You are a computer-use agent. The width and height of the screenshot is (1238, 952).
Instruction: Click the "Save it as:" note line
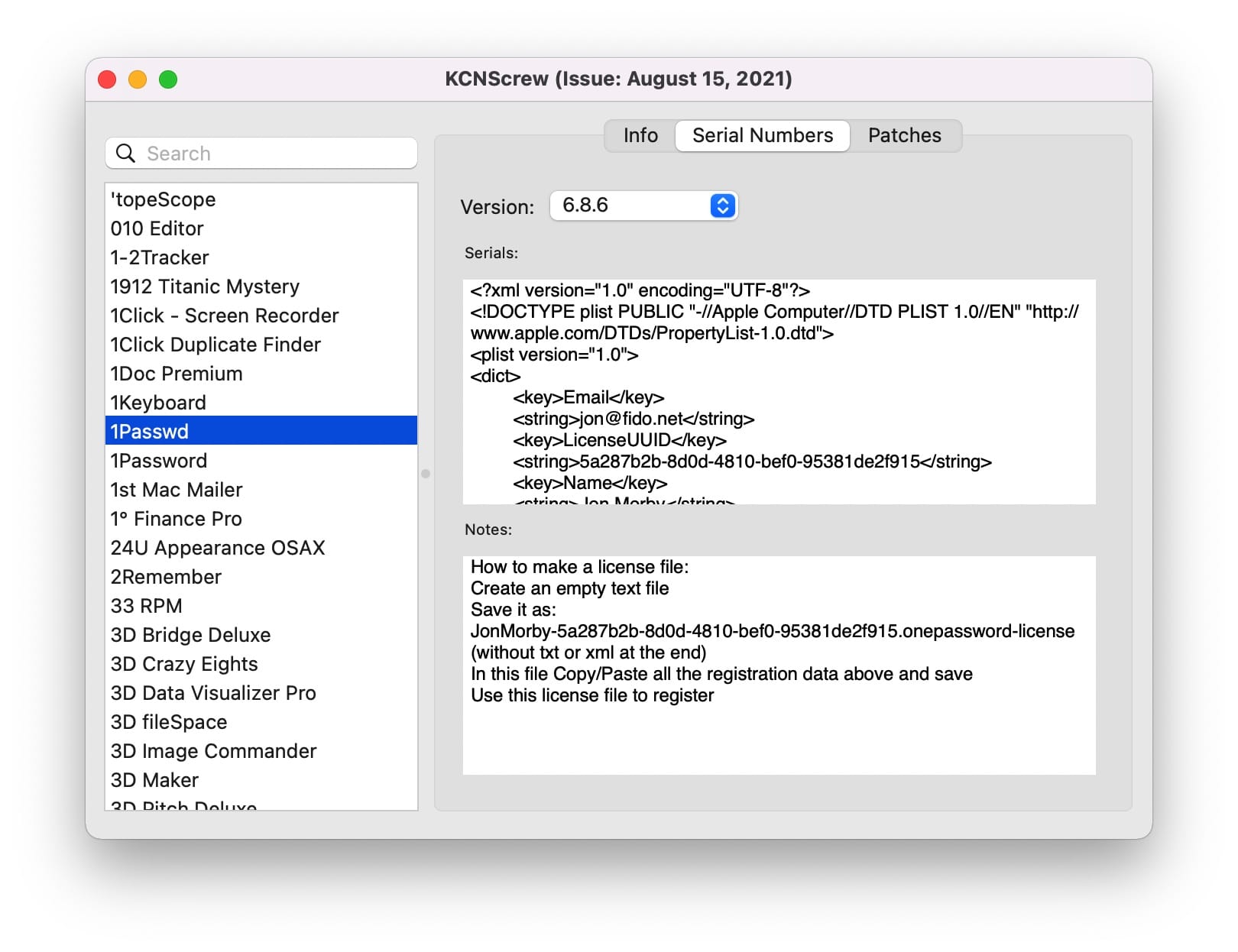[x=514, y=610]
